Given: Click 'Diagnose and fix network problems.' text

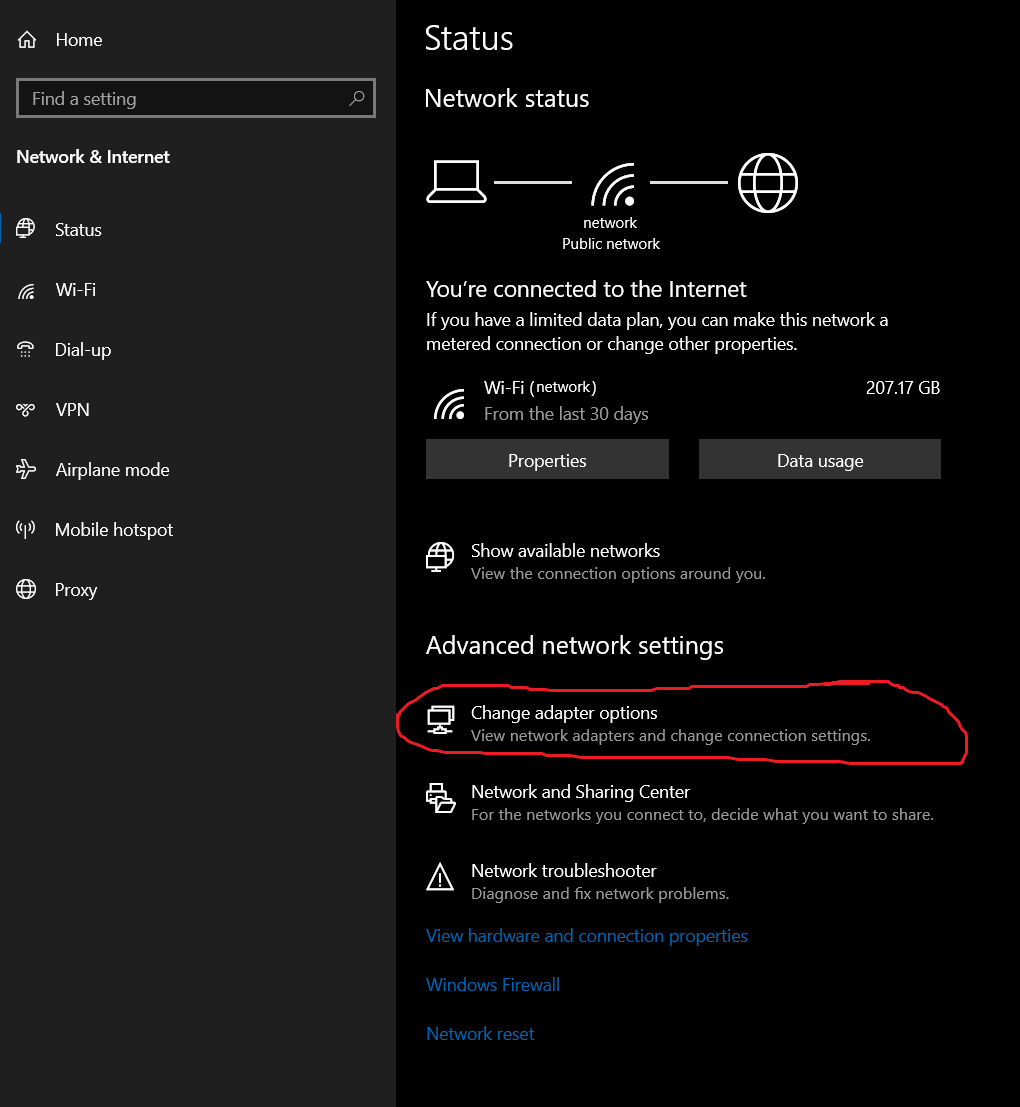Looking at the screenshot, I should click(600, 893).
